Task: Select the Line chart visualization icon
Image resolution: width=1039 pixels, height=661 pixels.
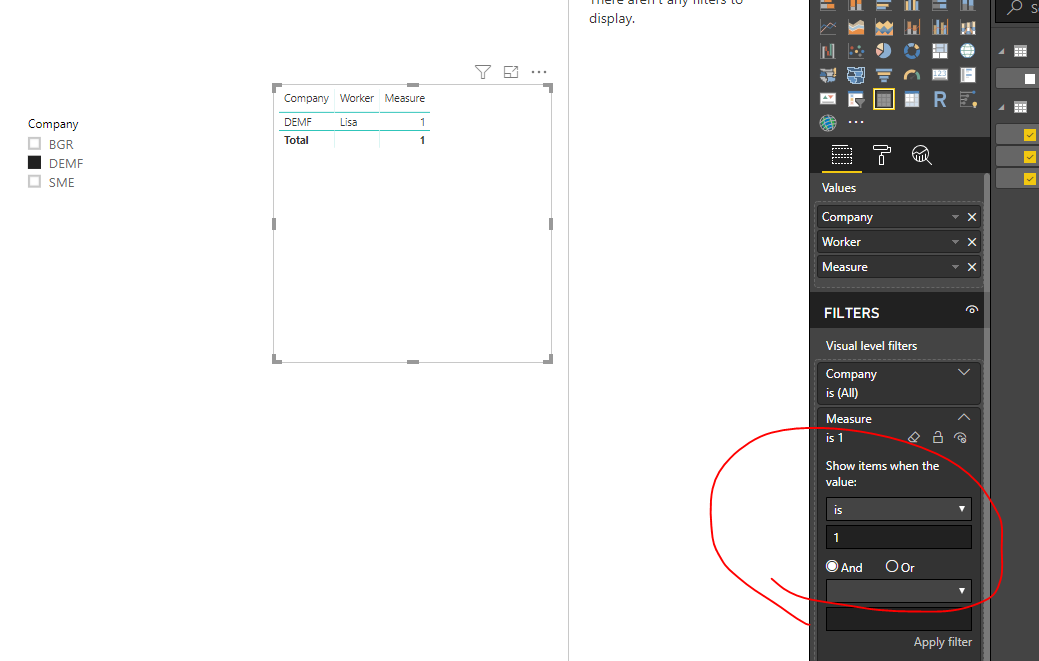Action: coord(828,27)
